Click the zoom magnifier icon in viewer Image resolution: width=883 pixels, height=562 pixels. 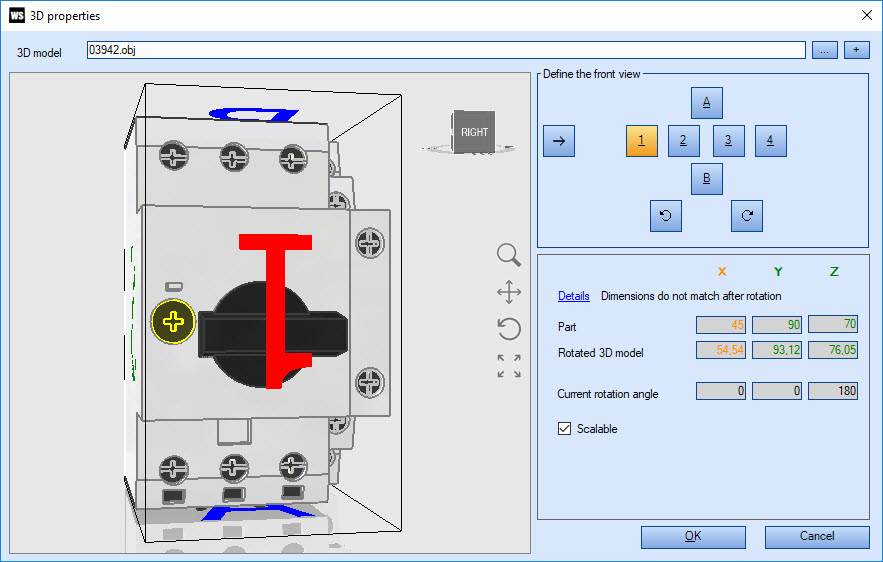509,255
